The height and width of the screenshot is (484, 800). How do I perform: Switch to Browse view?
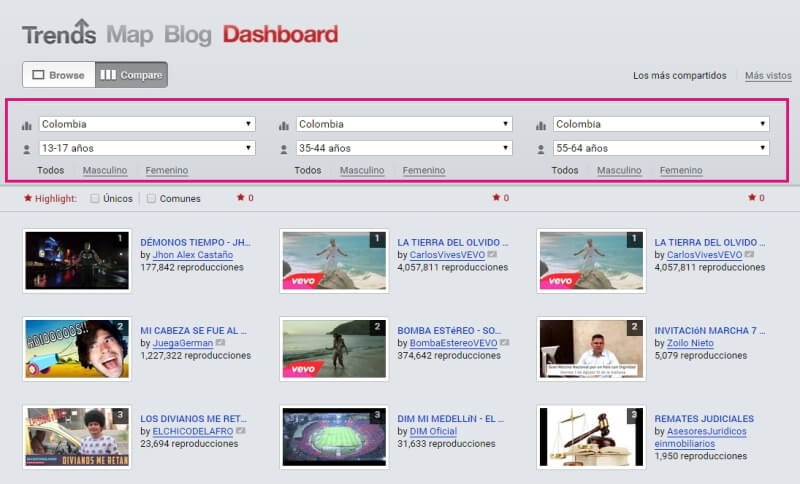59,74
